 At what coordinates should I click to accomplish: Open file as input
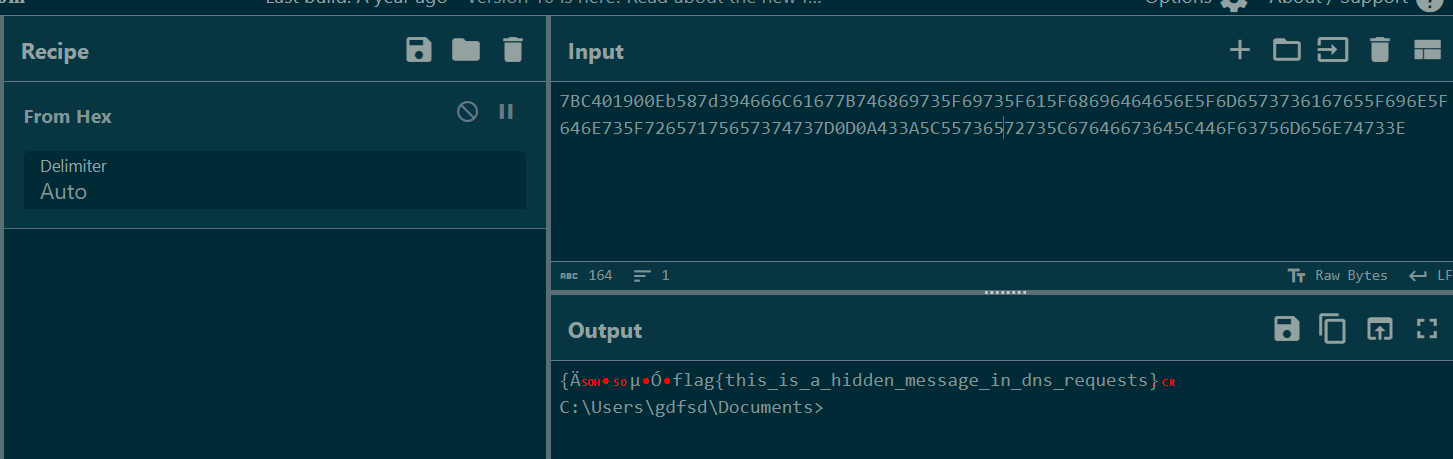(x=1332, y=50)
